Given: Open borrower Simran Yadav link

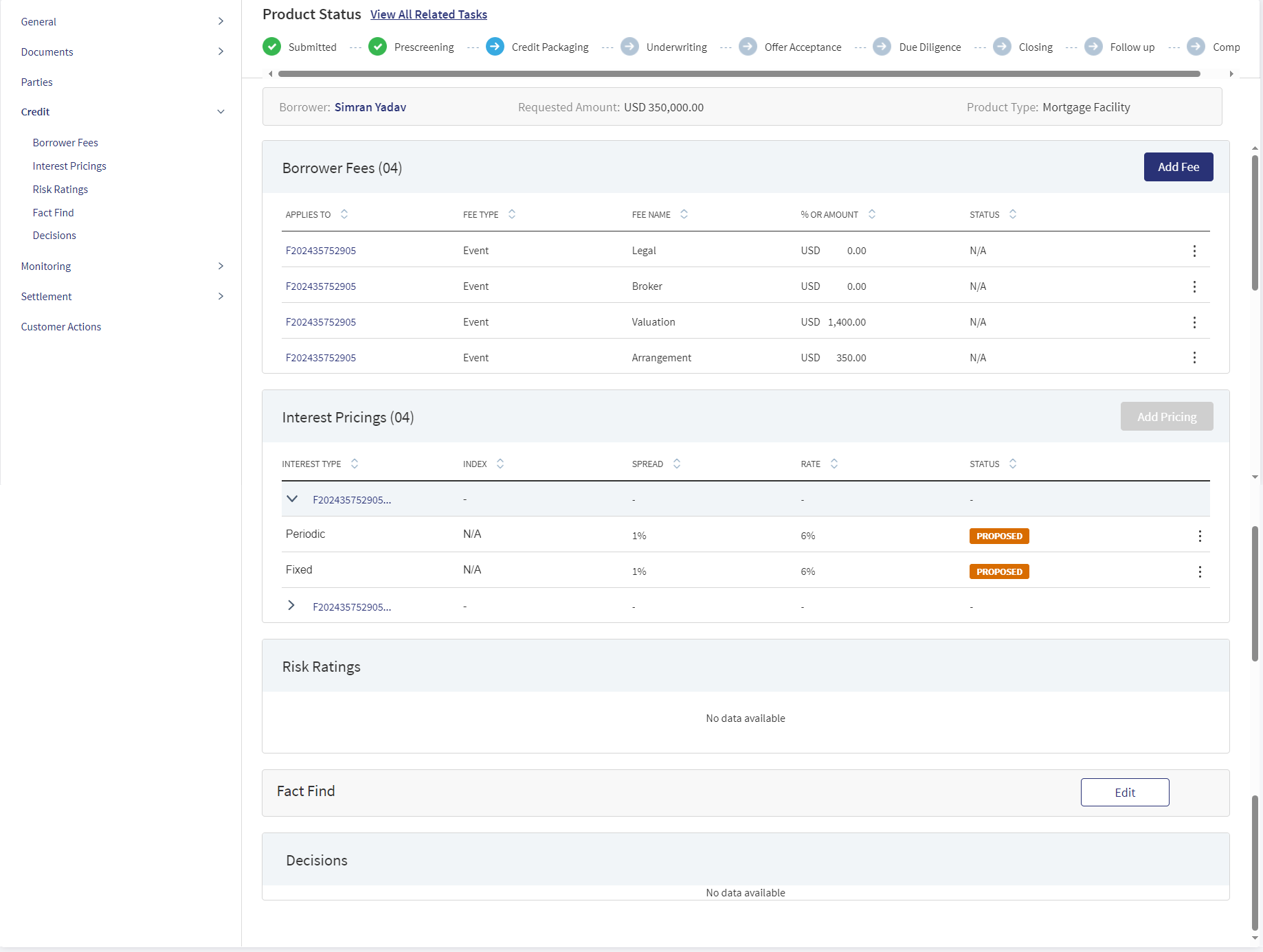Looking at the screenshot, I should [x=370, y=107].
